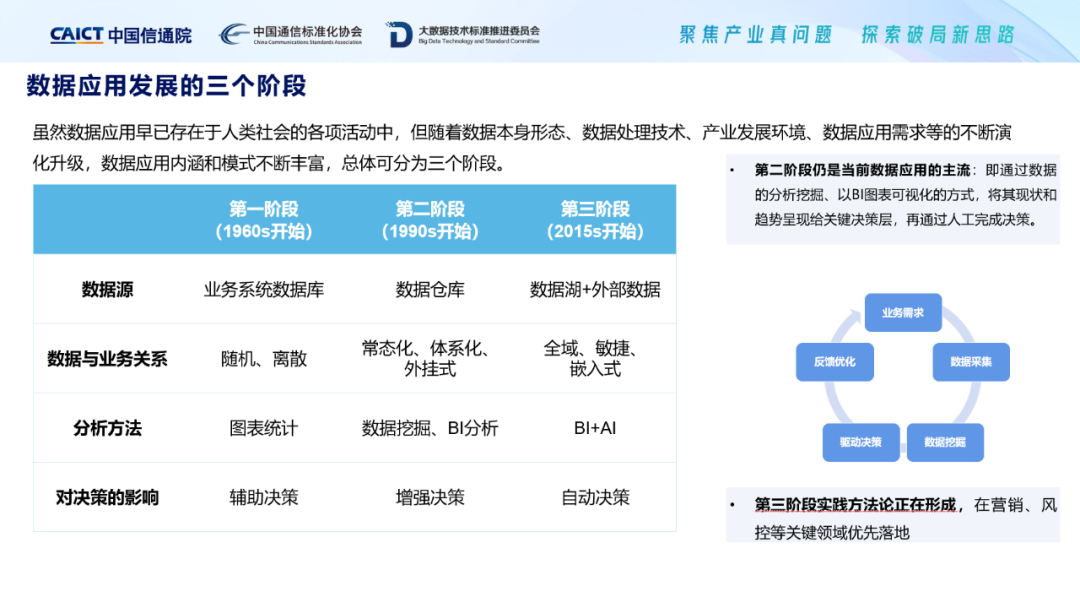Select the 数据与业务关系 row label

(x=107, y=359)
